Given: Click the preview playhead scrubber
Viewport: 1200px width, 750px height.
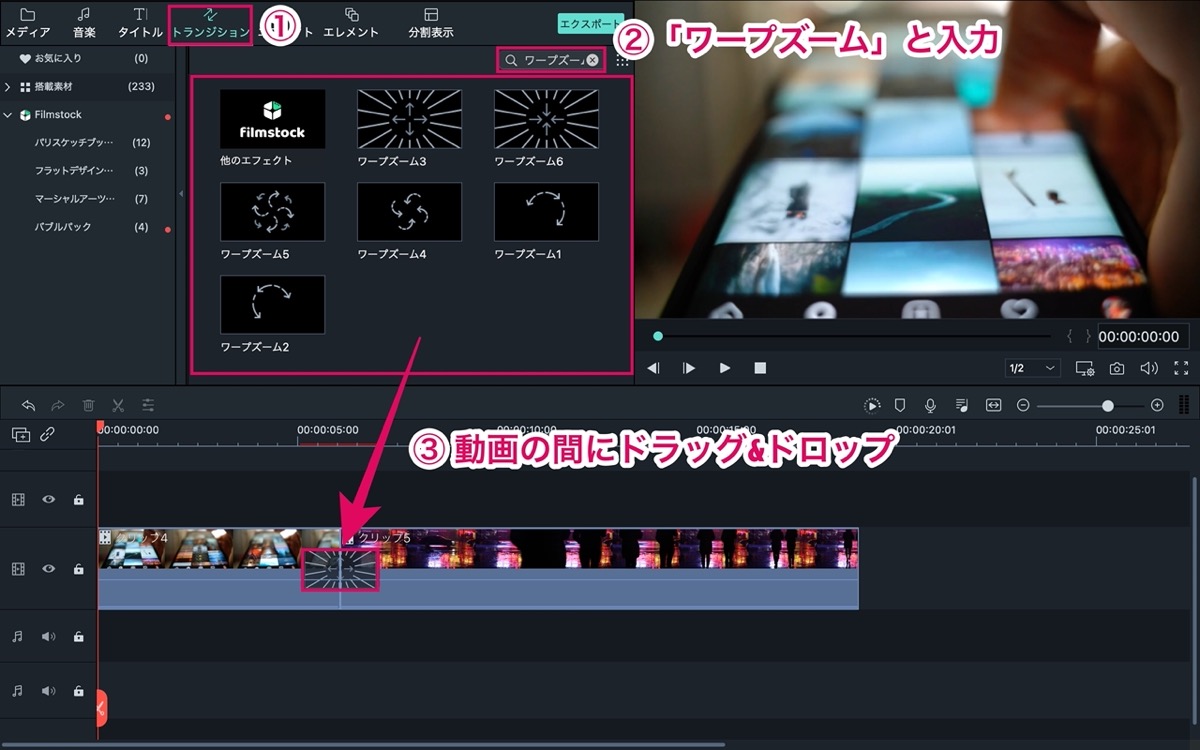Looking at the screenshot, I should click(x=658, y=336).
